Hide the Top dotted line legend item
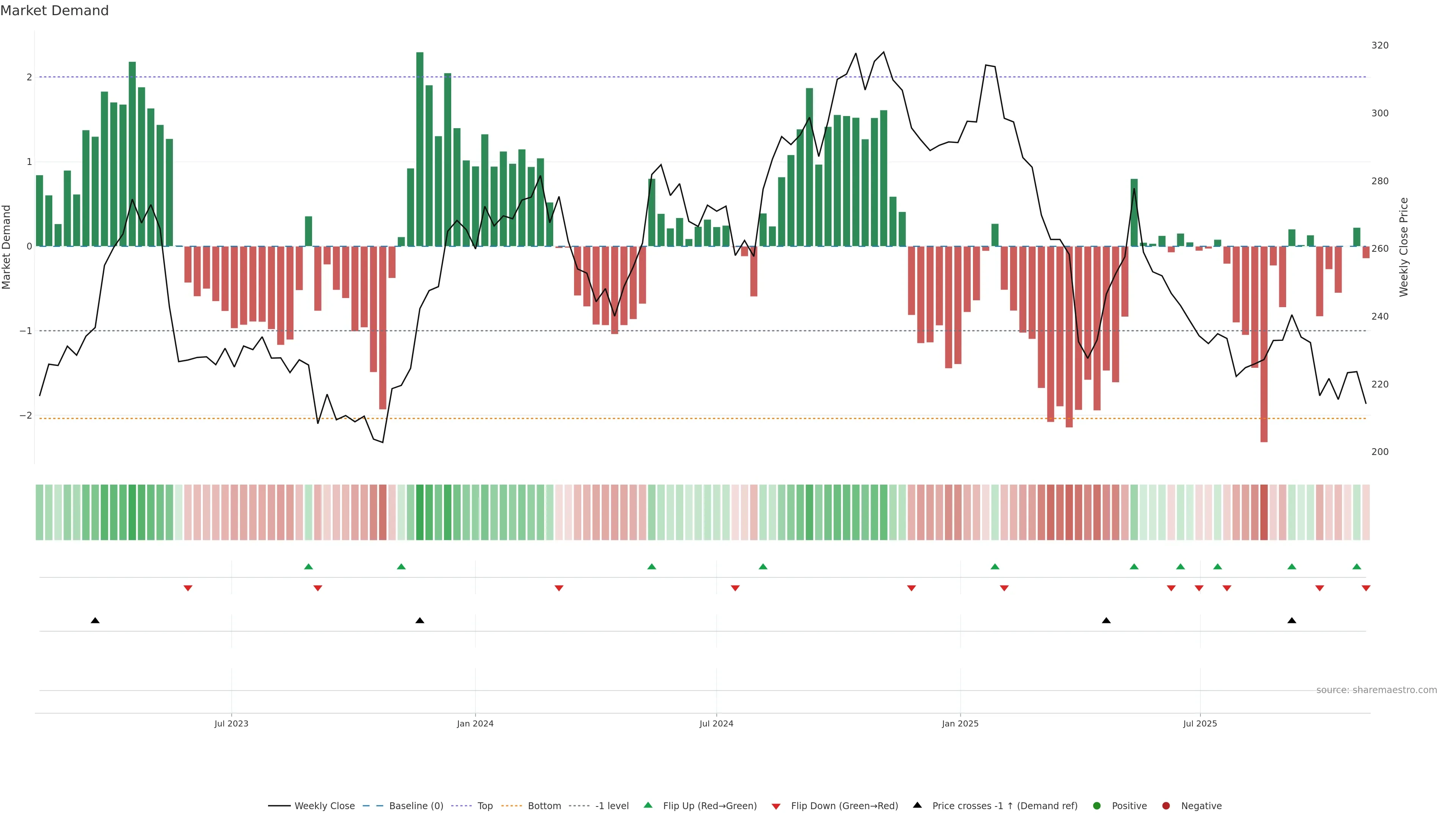1456x819 pixels. tap(485, 806)
